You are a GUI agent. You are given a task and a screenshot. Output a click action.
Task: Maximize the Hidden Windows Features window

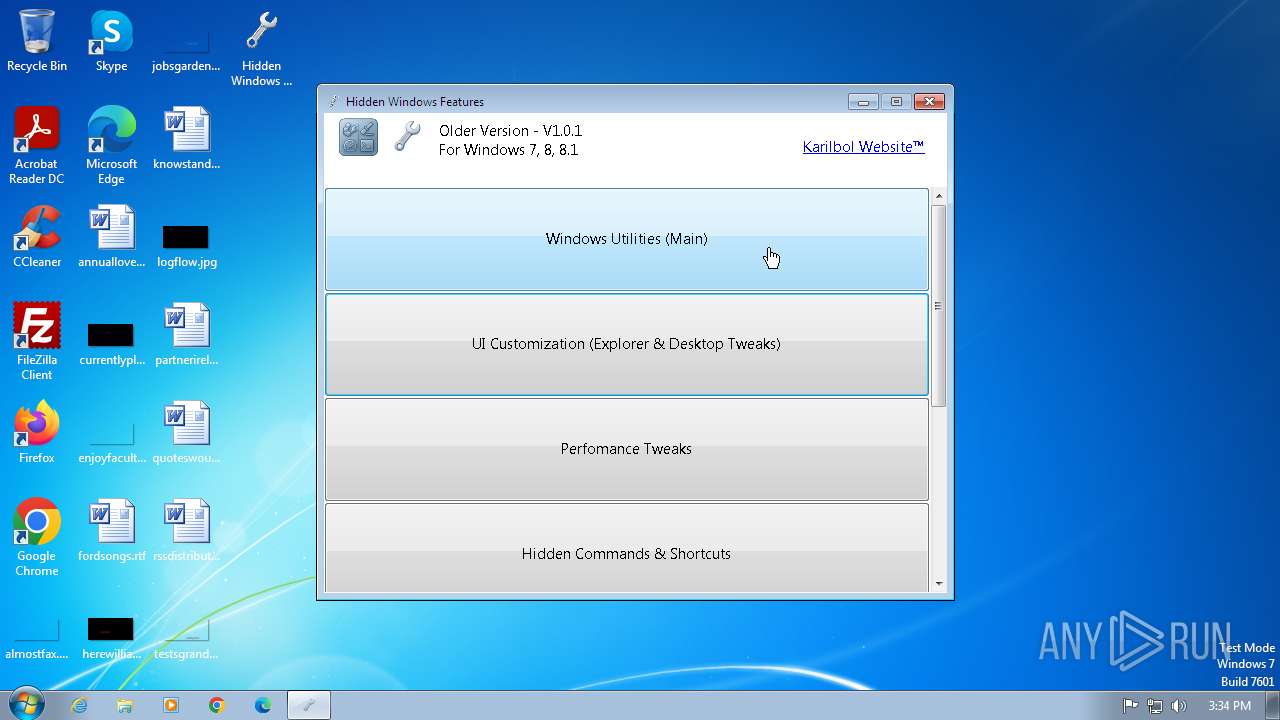[x=896, y=101]
